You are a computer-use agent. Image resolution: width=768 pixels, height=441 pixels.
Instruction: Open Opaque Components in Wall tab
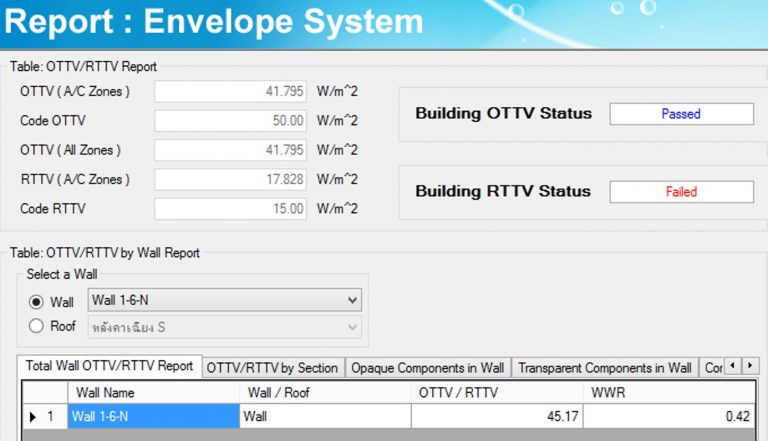pos(426,368)
